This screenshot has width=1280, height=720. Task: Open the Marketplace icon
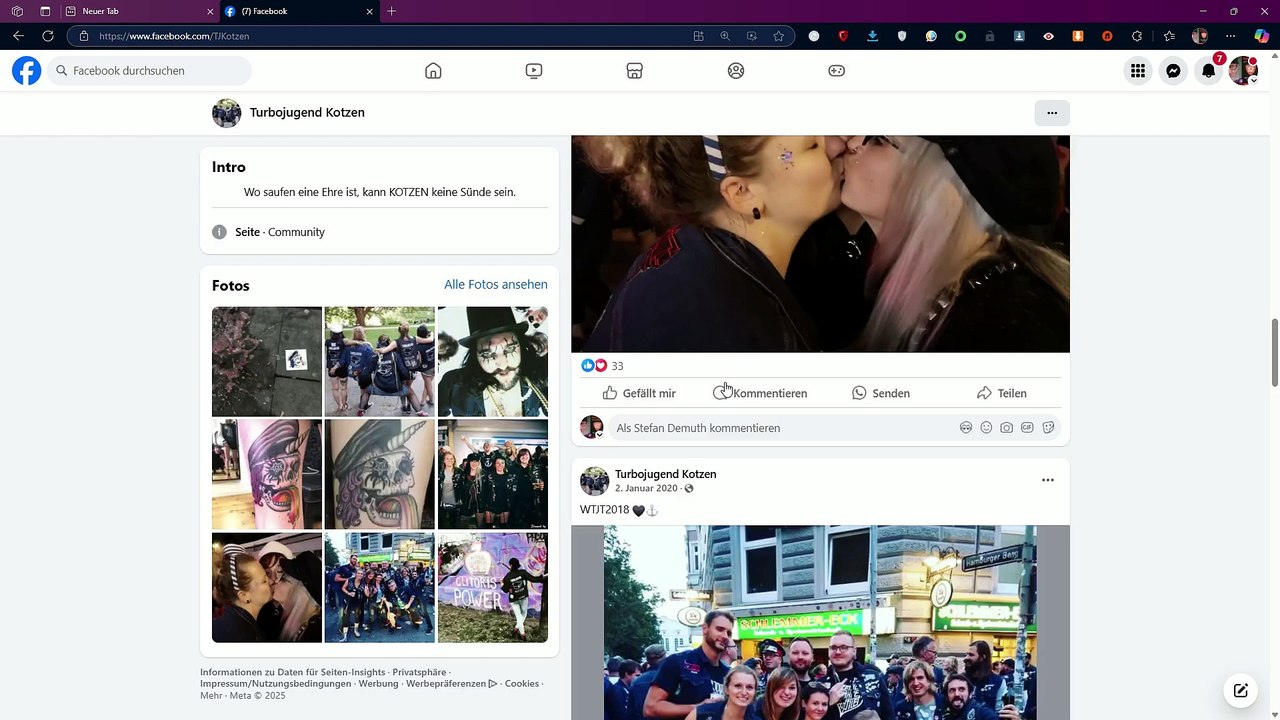coord(634,71)
